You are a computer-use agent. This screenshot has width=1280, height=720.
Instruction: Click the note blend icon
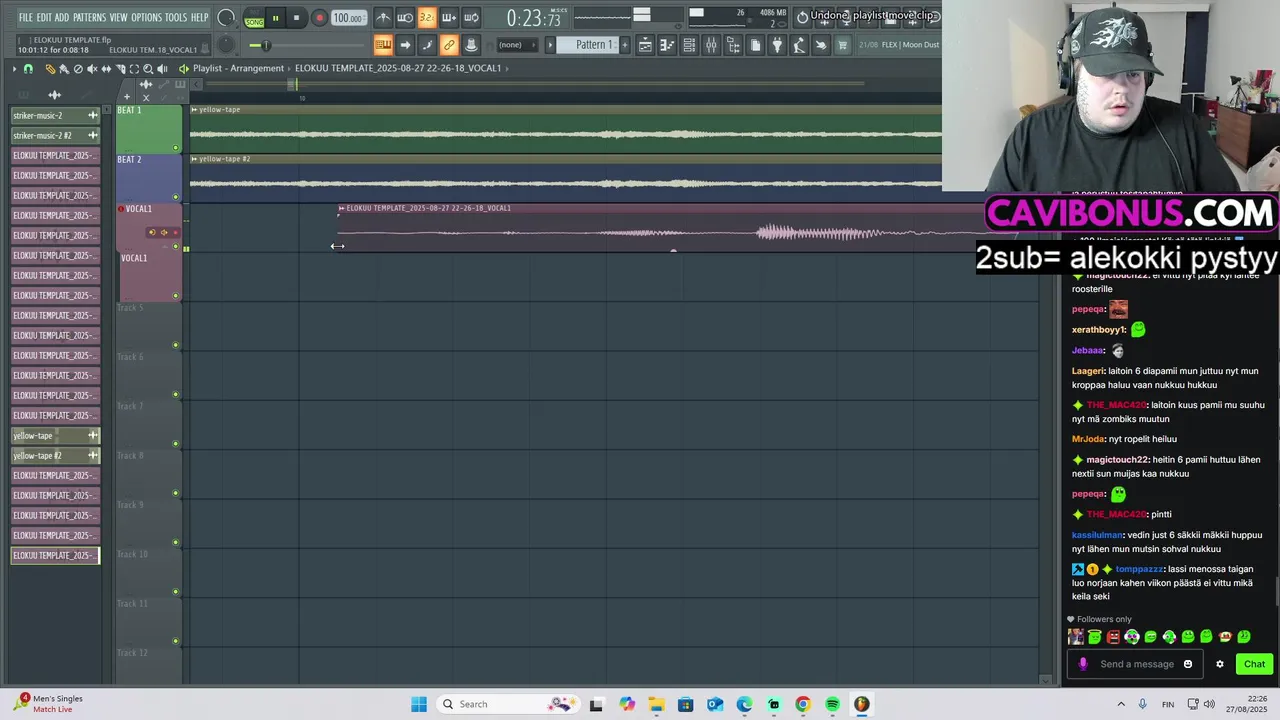click(x=427, y=45)
